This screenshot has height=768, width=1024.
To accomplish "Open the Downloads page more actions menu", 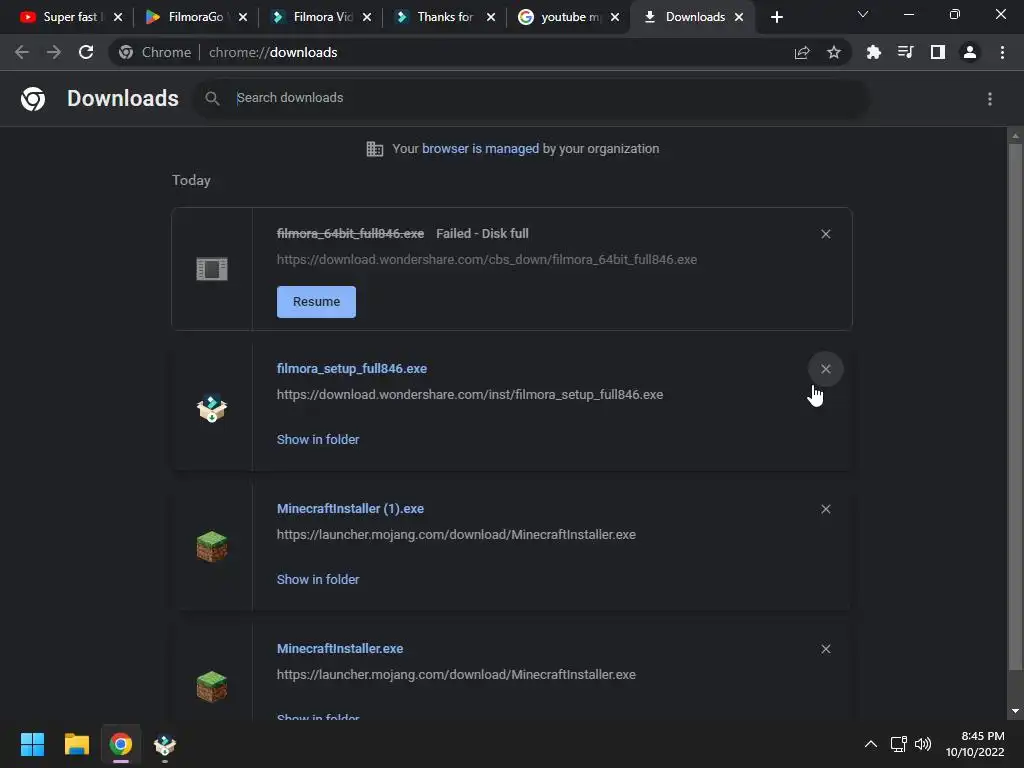I will click(990, 99).
